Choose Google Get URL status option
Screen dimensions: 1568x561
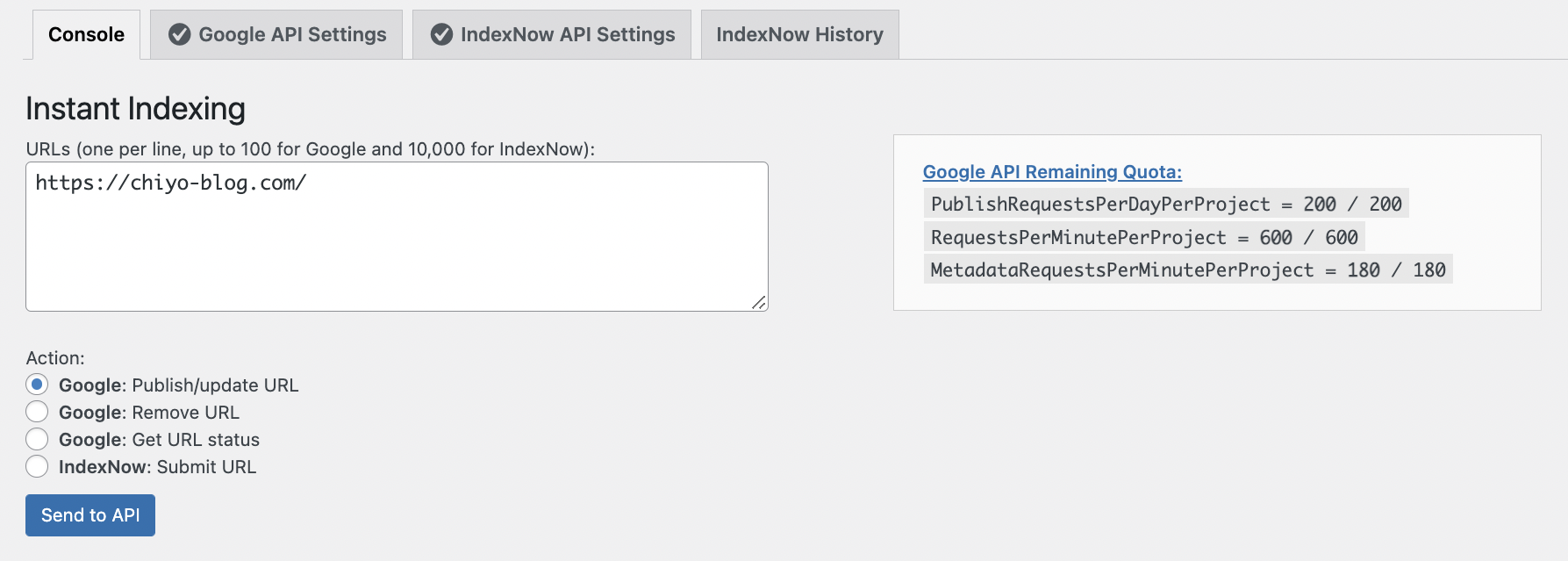[x=37, y=439]
